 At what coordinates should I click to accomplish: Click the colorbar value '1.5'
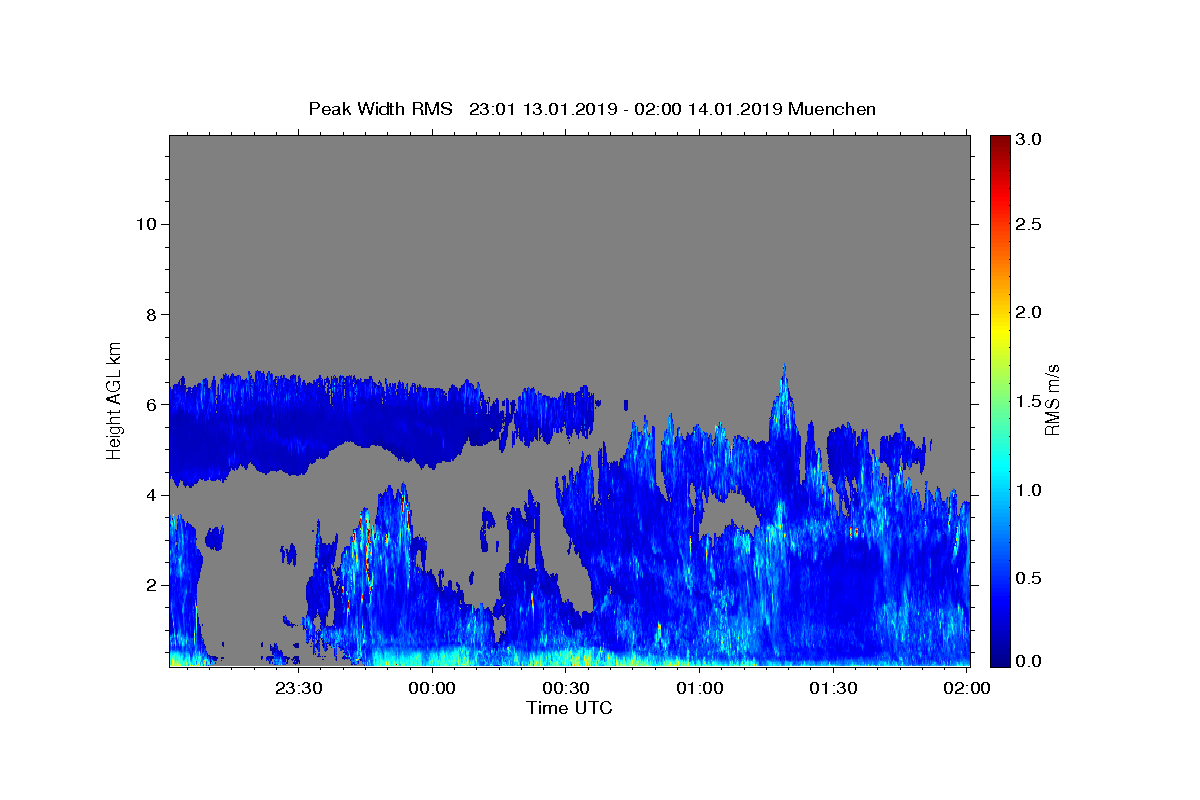pos(1029,401)
